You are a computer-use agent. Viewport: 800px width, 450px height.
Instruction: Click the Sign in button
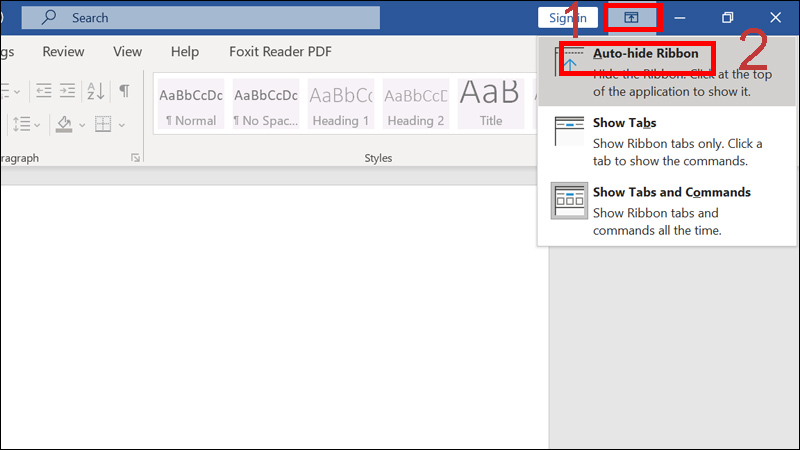pyautogui.click(x=567, y=18)
